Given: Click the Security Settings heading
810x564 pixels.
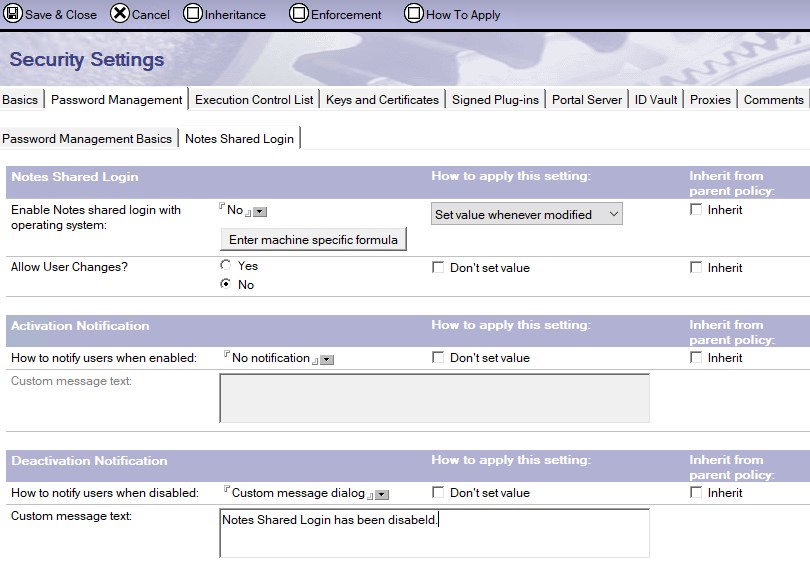Looking at the screenshot, I should 87,60.
